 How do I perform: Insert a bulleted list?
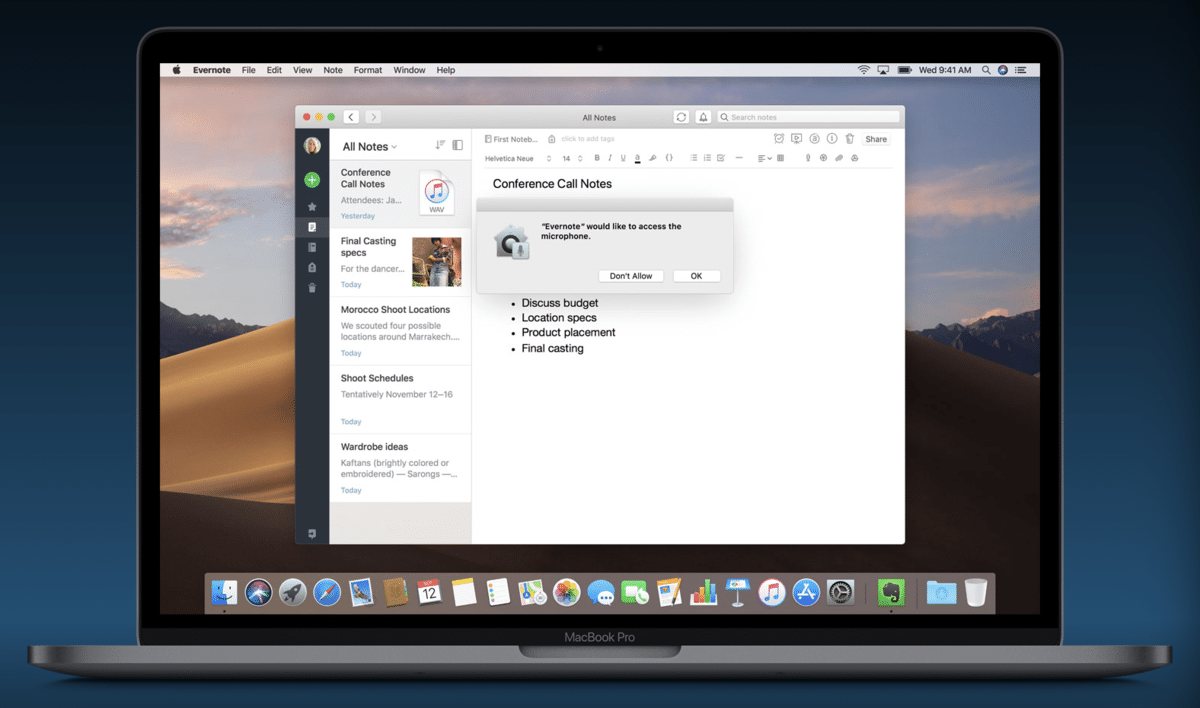point(694,158)
